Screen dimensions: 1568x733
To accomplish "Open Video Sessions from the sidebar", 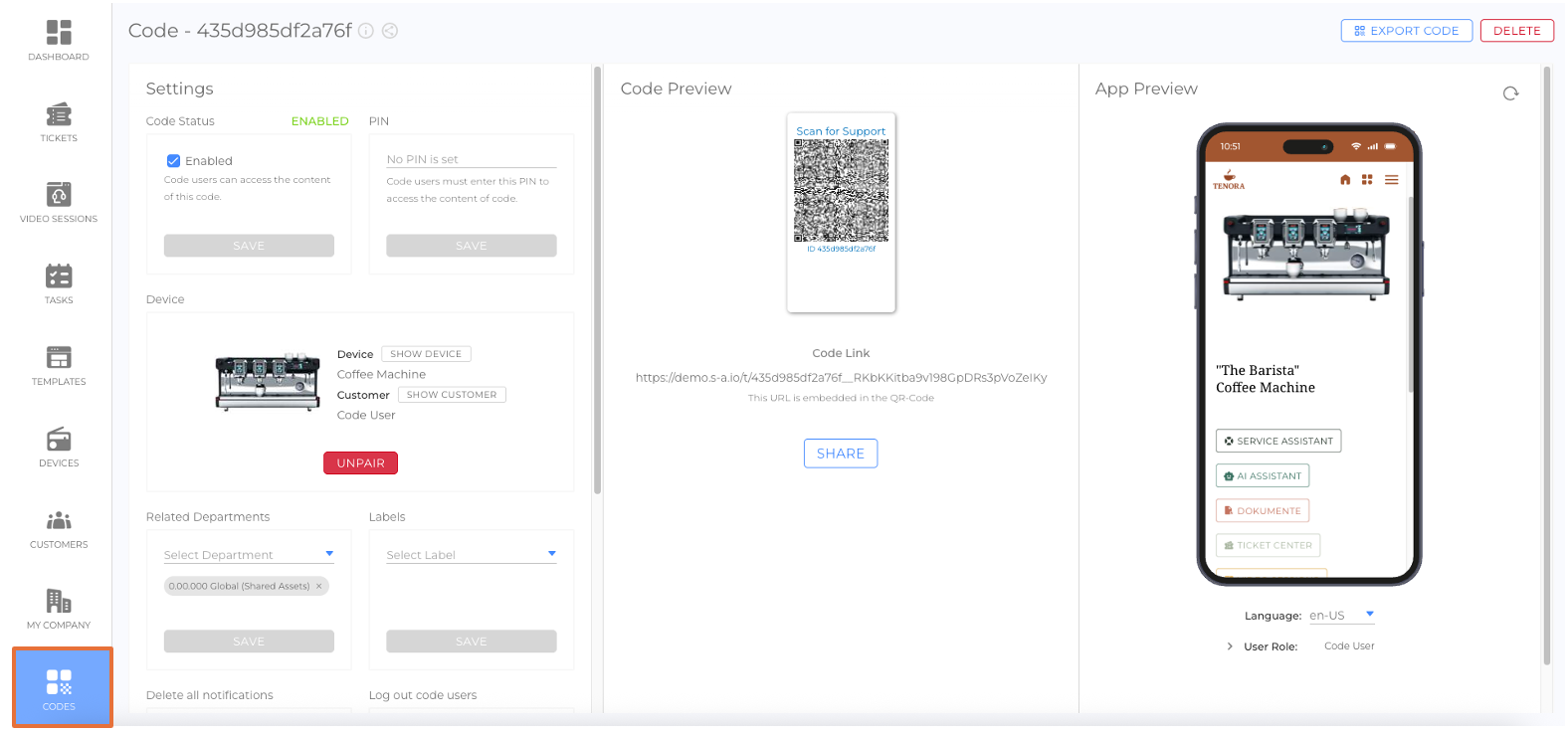I will (x=59, y=203).
